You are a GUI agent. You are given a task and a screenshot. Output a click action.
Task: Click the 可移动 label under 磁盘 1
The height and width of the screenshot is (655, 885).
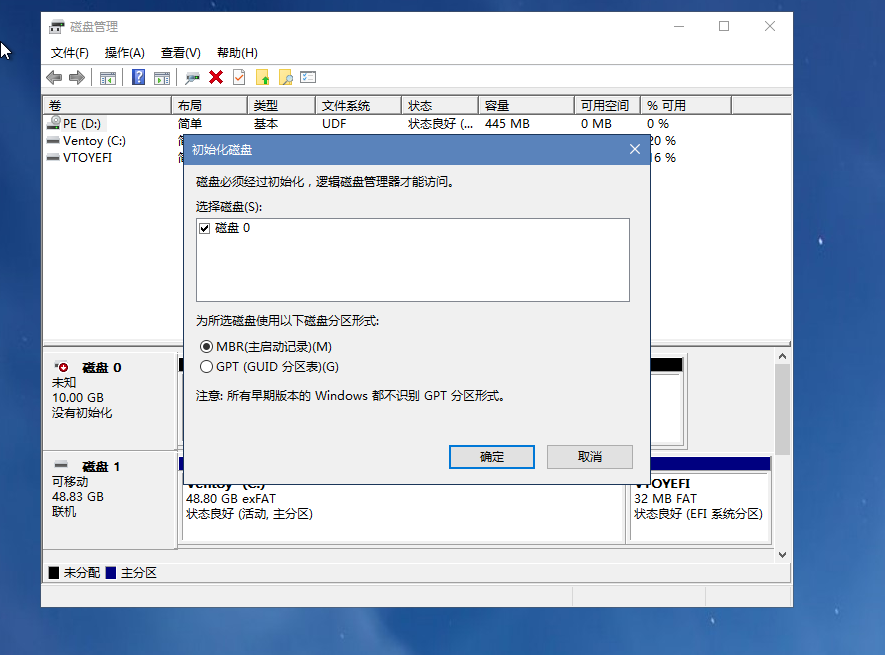pos(70,482)
